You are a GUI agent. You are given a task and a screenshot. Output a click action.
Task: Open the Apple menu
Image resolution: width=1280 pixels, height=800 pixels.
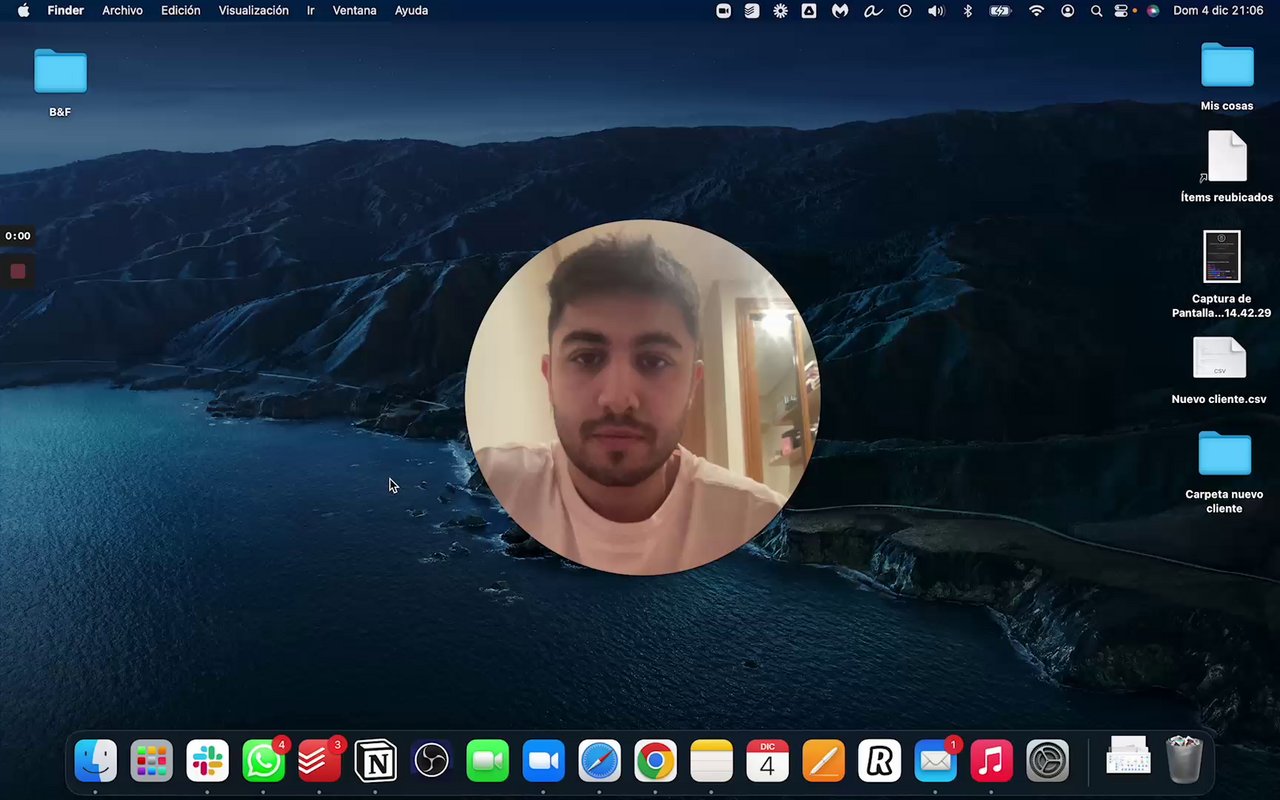click(23, 11)
